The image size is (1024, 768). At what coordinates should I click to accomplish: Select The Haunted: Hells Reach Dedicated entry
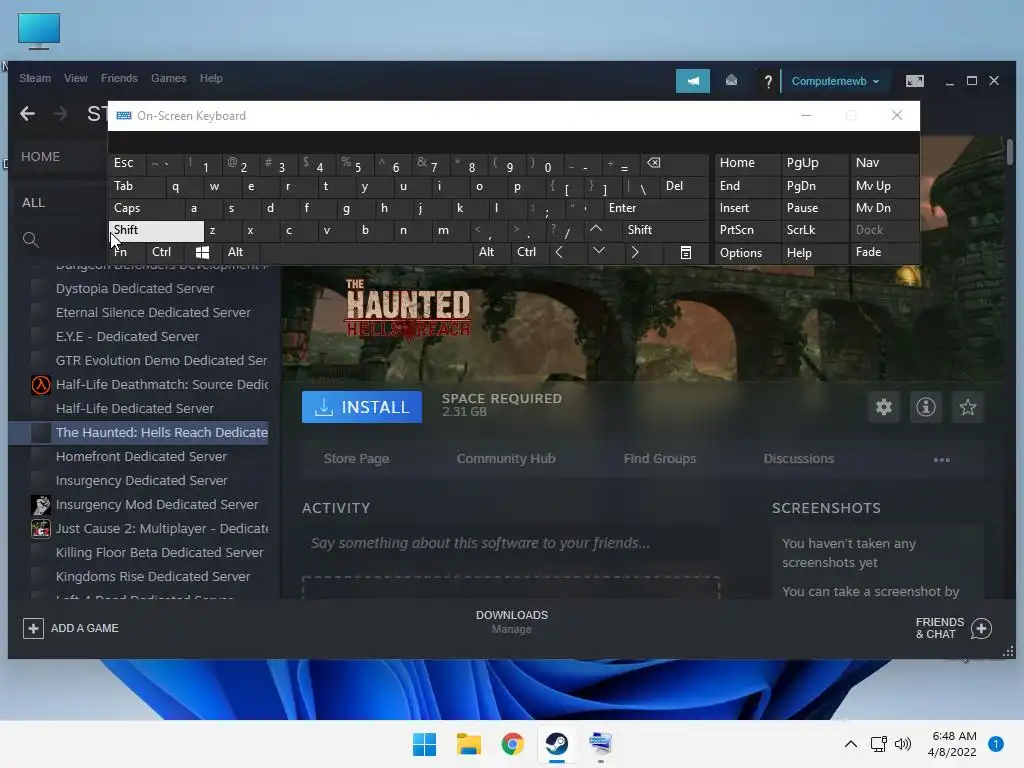tap(138, 432)
